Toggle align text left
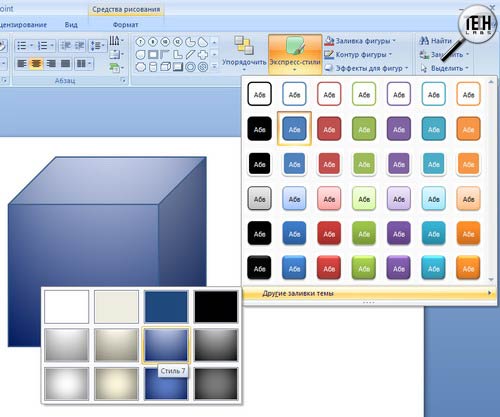The image size is (500, 417). tap(22, 64)
